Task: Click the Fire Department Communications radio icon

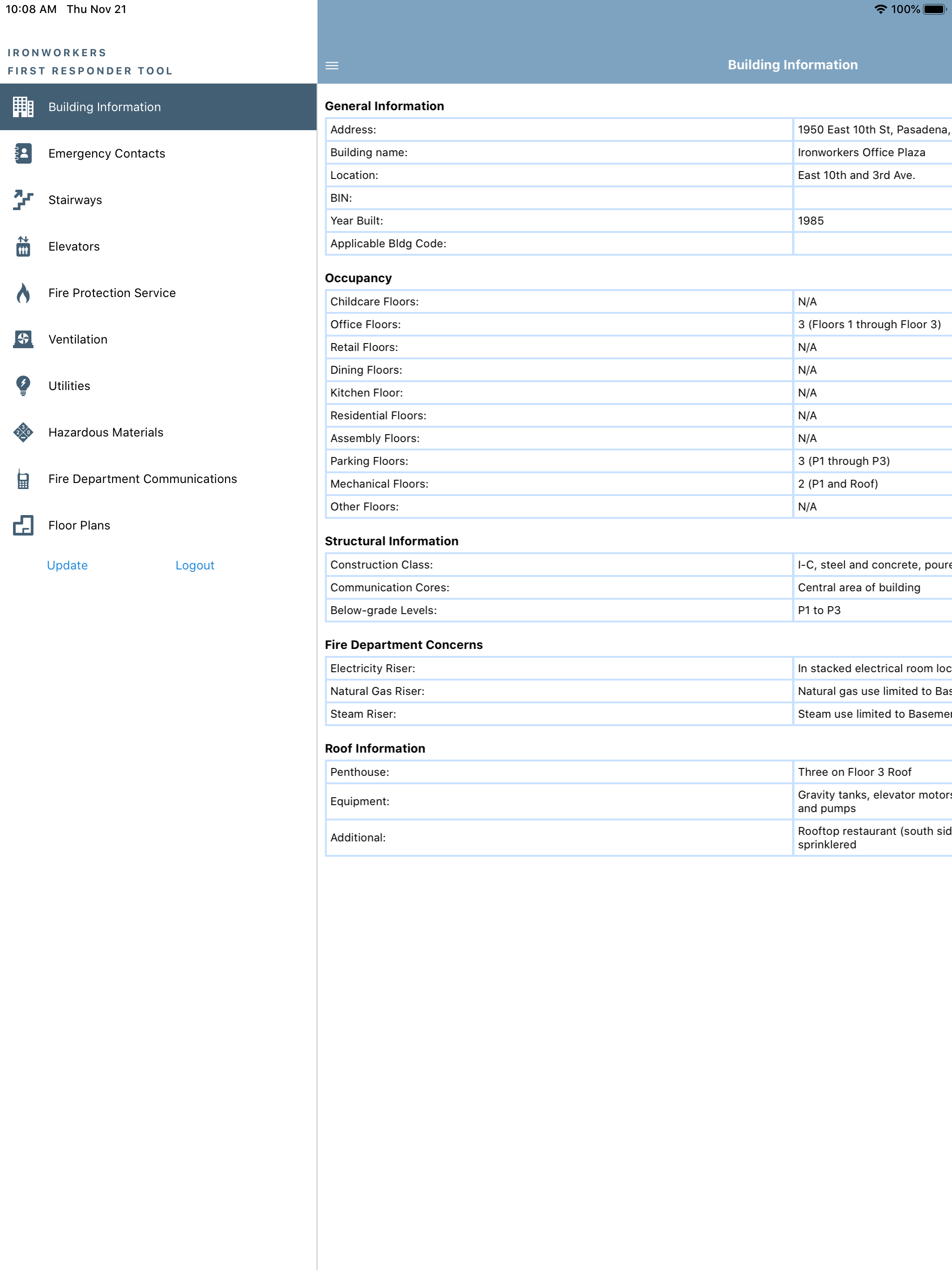Action: click(23, 479)
